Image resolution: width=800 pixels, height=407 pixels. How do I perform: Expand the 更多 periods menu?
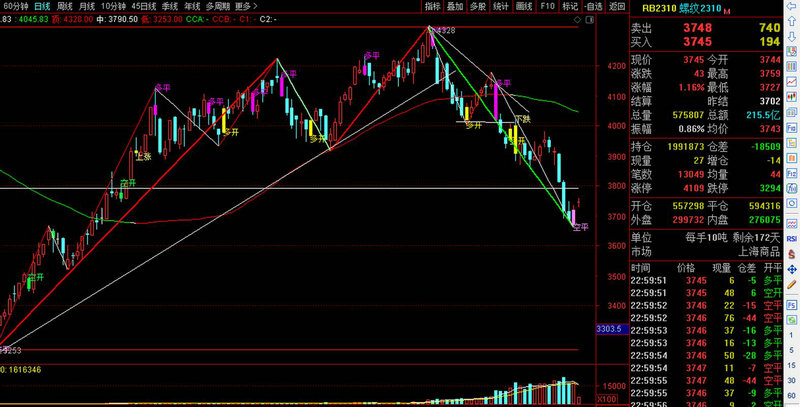245,6
